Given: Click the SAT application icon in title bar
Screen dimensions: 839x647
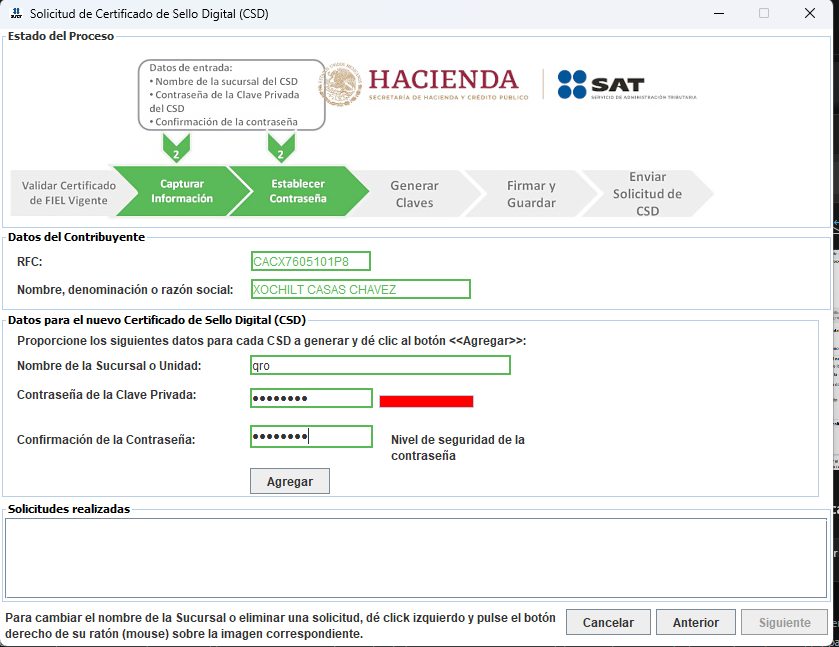Looking at the screenshot, I should pyautogui.click(x=16, y=13).
